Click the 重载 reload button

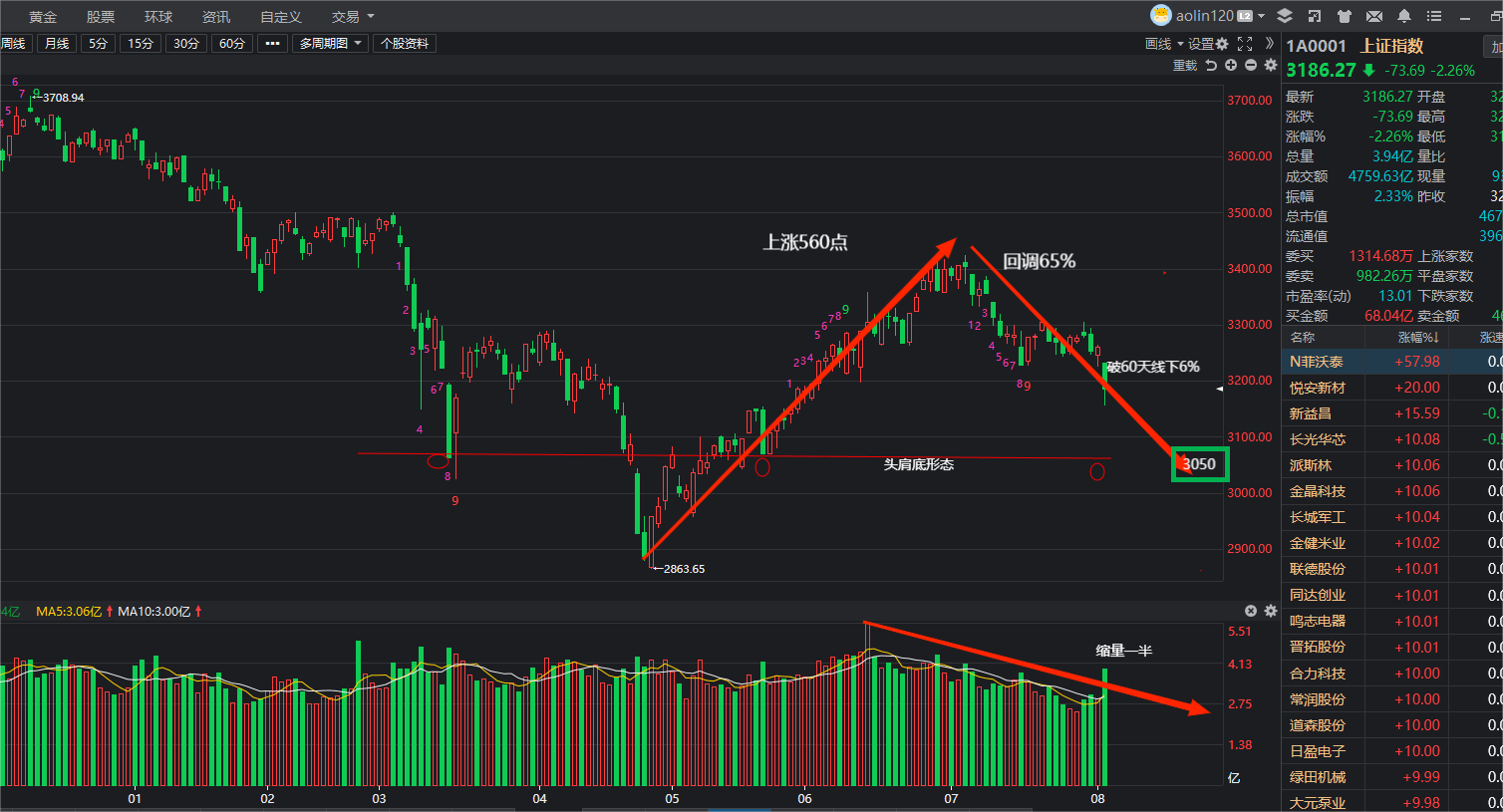[x=1185, y=66]
